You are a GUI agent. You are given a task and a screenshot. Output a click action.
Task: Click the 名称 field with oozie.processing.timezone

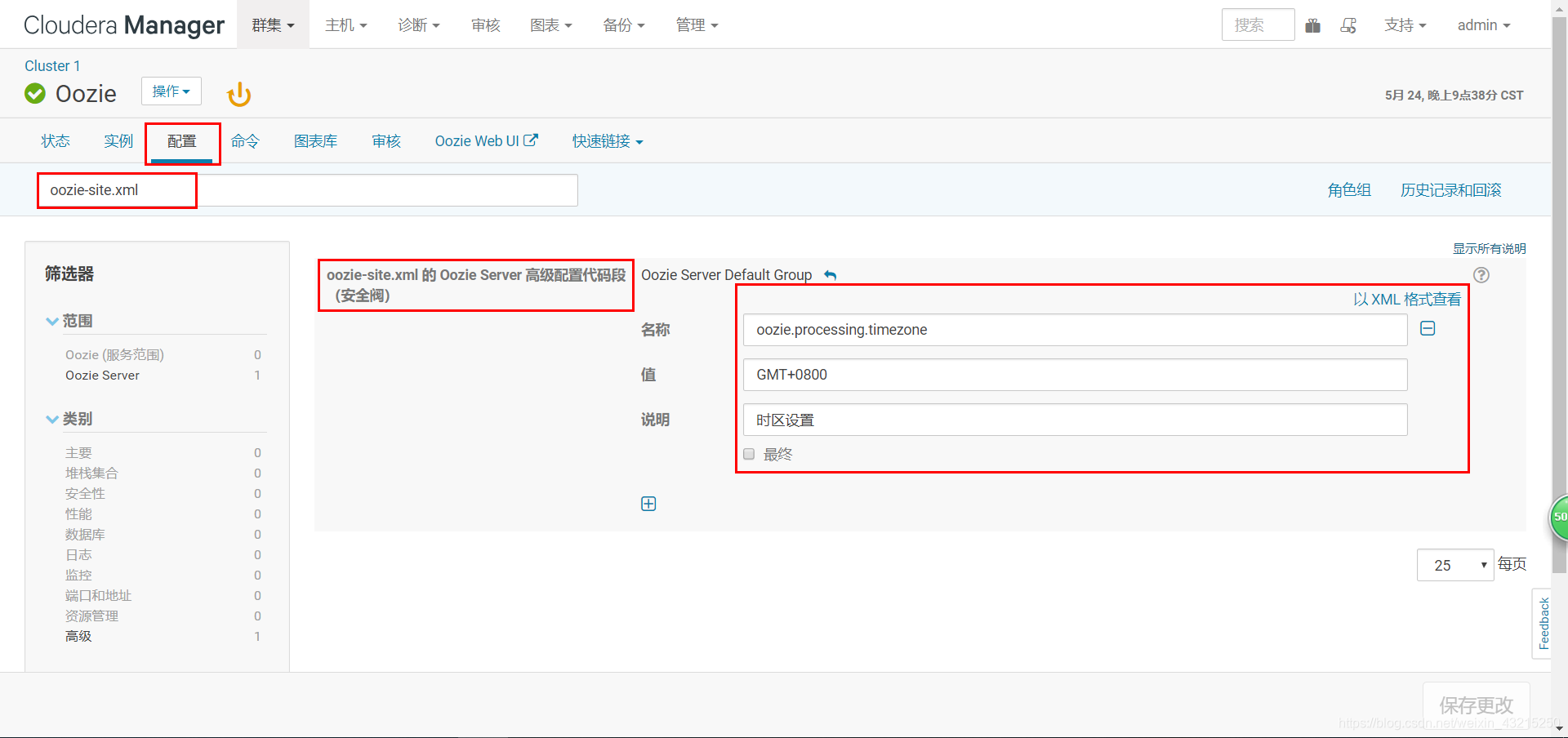(x=1075, y=330)
